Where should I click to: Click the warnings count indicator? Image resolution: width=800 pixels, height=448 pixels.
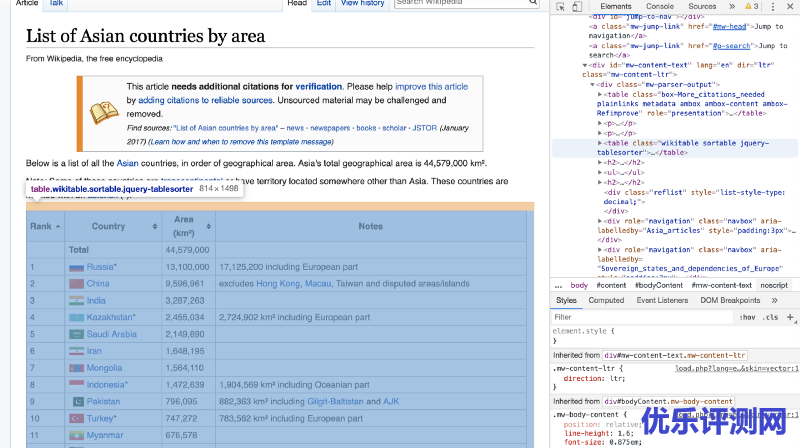pos(752,7)
